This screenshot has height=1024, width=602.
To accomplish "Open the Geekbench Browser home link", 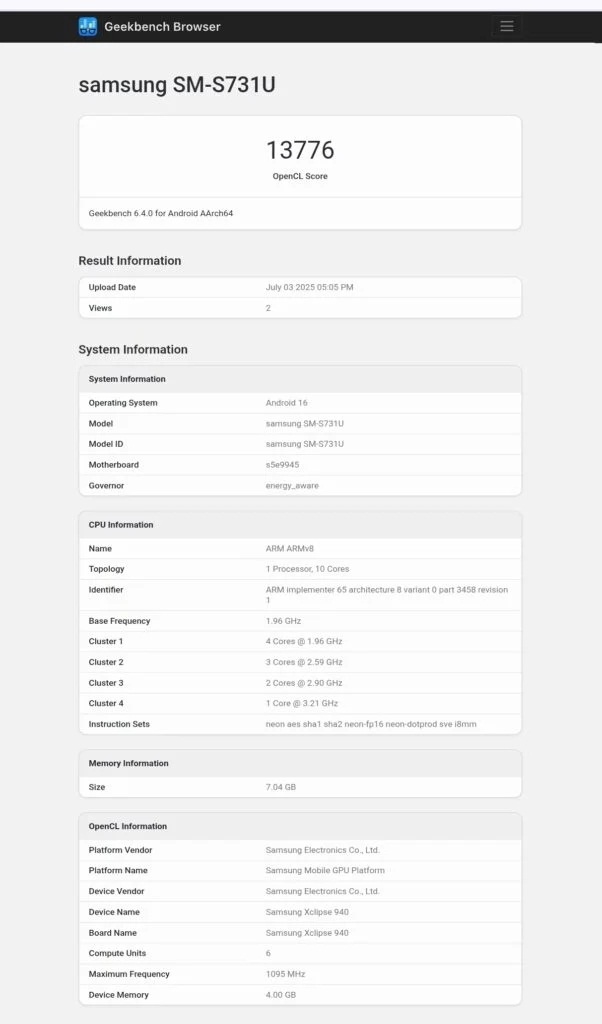I will [x=162, y=27].
